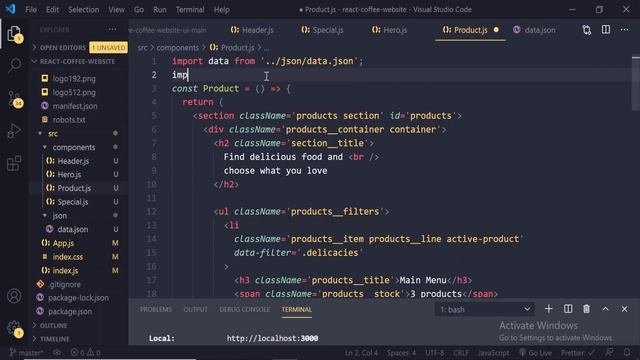Open Explorer More Actions ellipsis
This screenshot has width=640, height=360.
click(112, 29)
